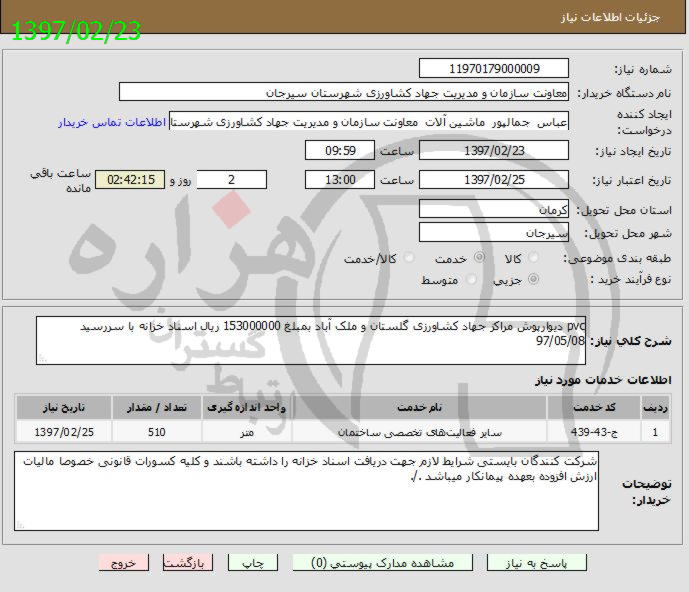The height and width of the screenshot is (592, 689).
Task: Click the کد خدمت column header
Action: [x=594, y=407]
